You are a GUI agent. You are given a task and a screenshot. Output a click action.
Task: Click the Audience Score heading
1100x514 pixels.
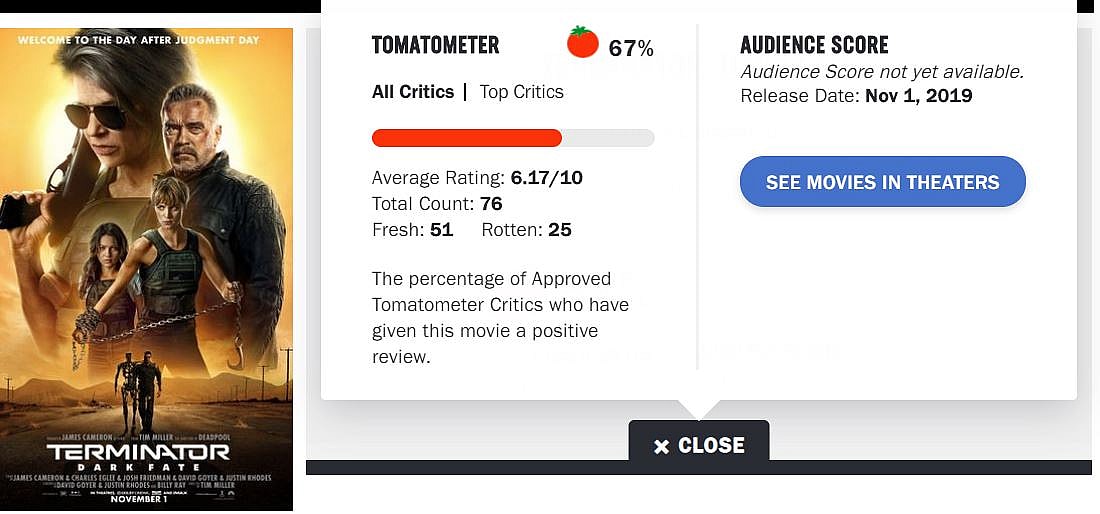814,45
